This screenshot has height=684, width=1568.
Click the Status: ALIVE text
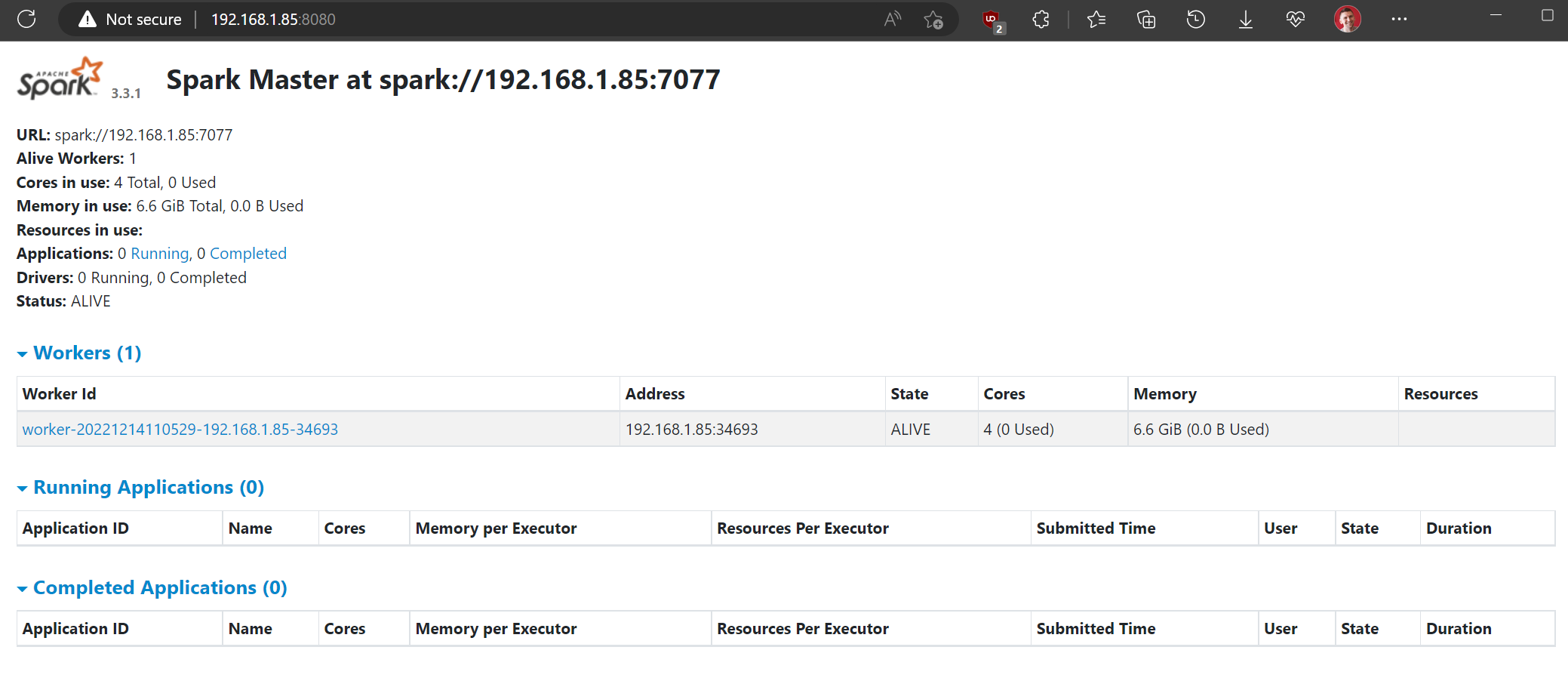63,301
